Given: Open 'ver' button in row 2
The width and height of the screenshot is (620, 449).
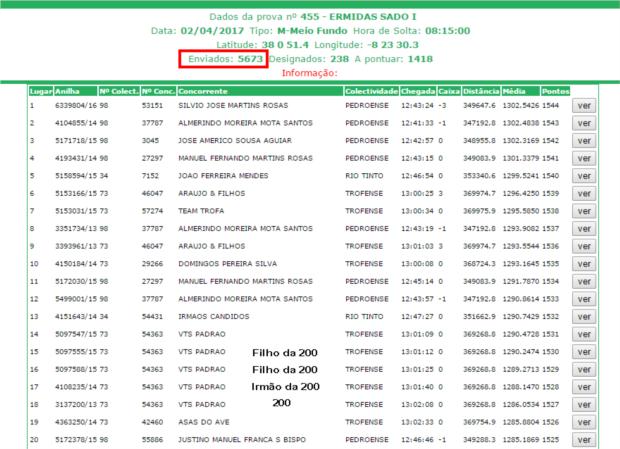Looking at the screenshot, I should click(585, 121).
